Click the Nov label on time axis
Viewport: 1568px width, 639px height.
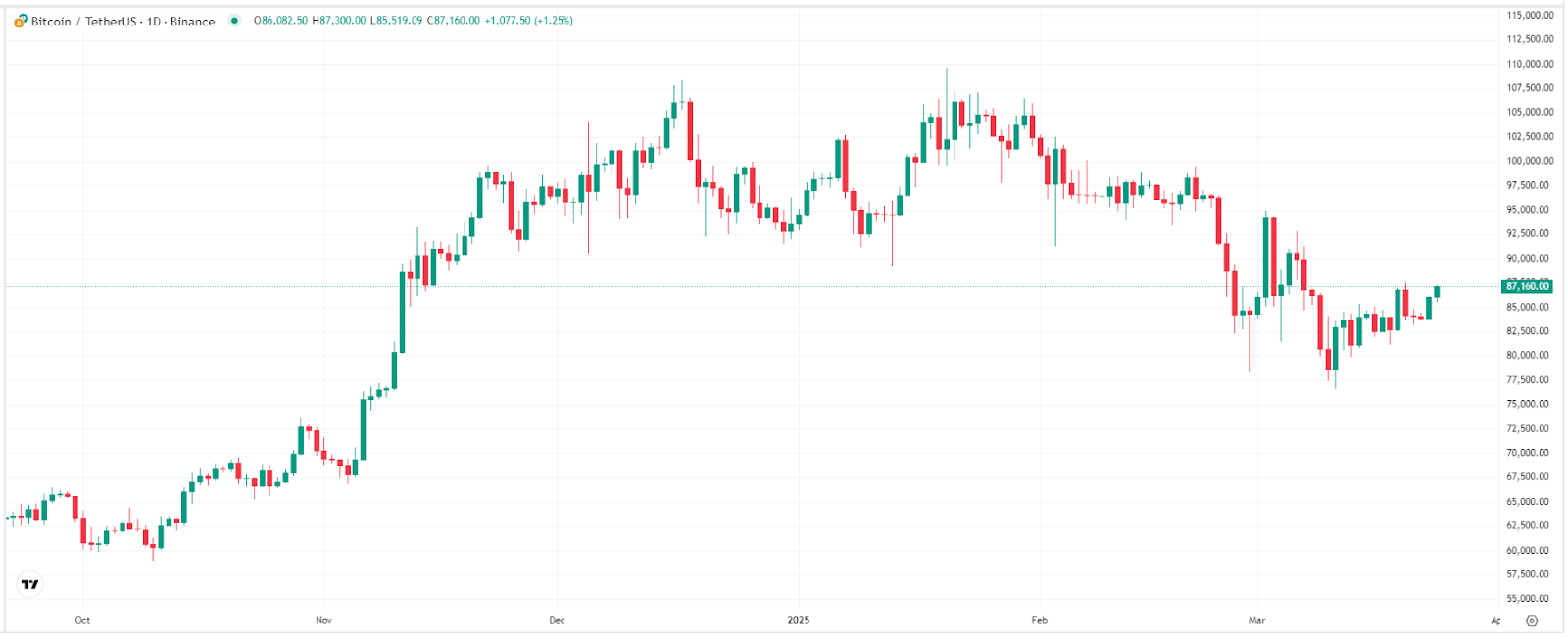324,620
